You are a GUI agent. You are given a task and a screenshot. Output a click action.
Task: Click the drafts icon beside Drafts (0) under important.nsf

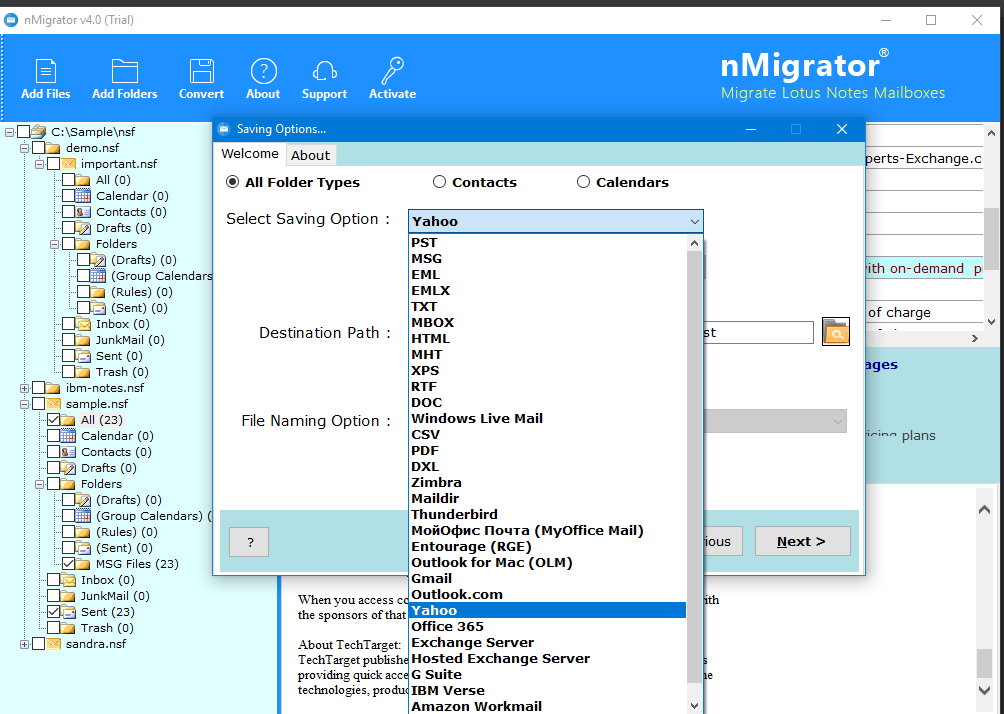(83, 228)
